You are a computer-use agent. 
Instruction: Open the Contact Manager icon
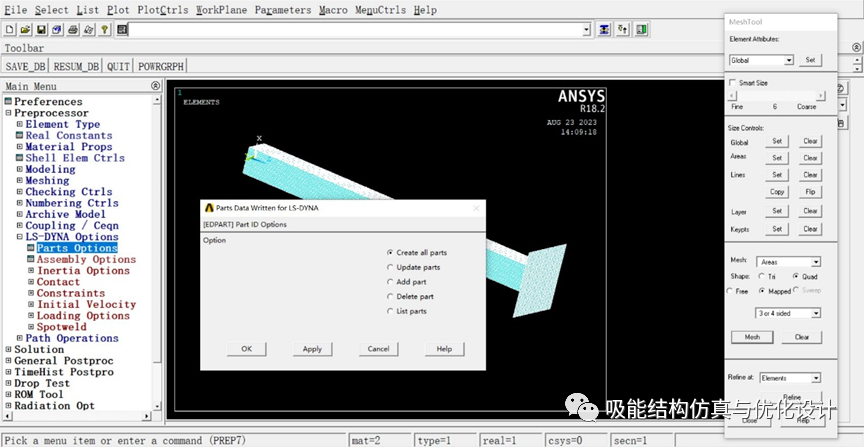[641, 30]
